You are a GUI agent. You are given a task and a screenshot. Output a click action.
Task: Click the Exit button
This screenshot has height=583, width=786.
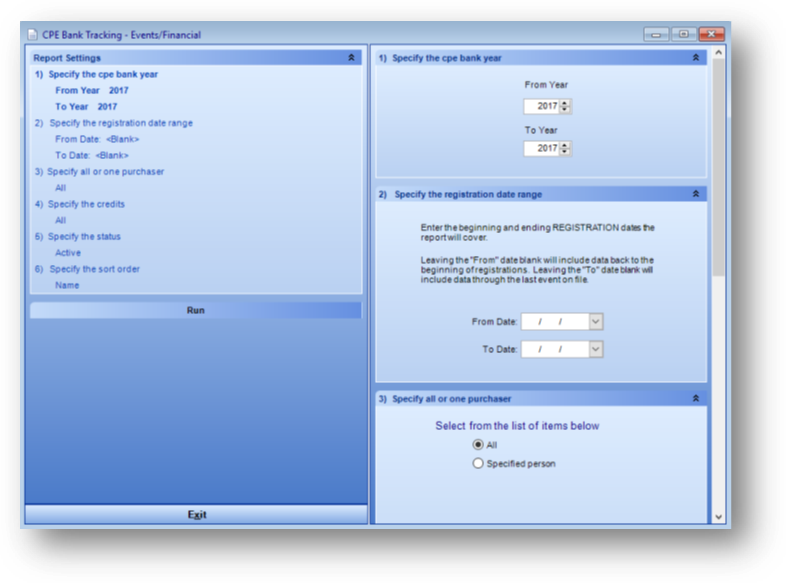(x=197, y=515)
